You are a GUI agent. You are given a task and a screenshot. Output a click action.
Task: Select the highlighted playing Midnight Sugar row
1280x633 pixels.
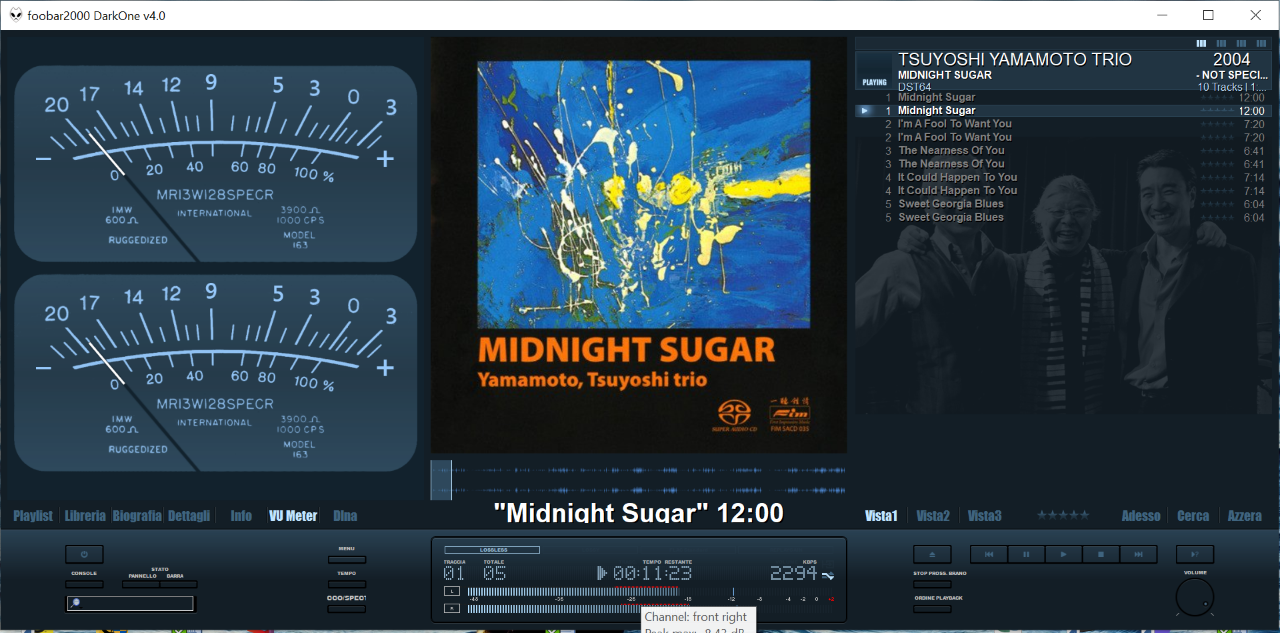(1062, 111)
